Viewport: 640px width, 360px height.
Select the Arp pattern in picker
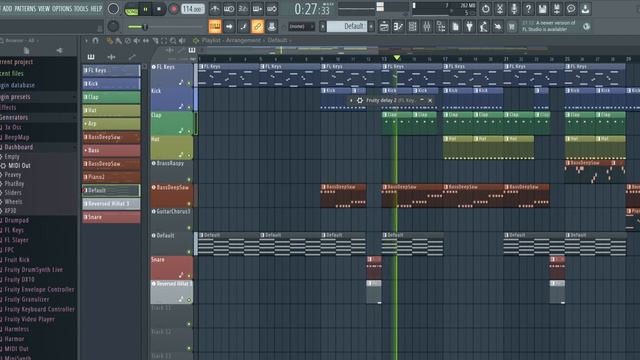111,124
